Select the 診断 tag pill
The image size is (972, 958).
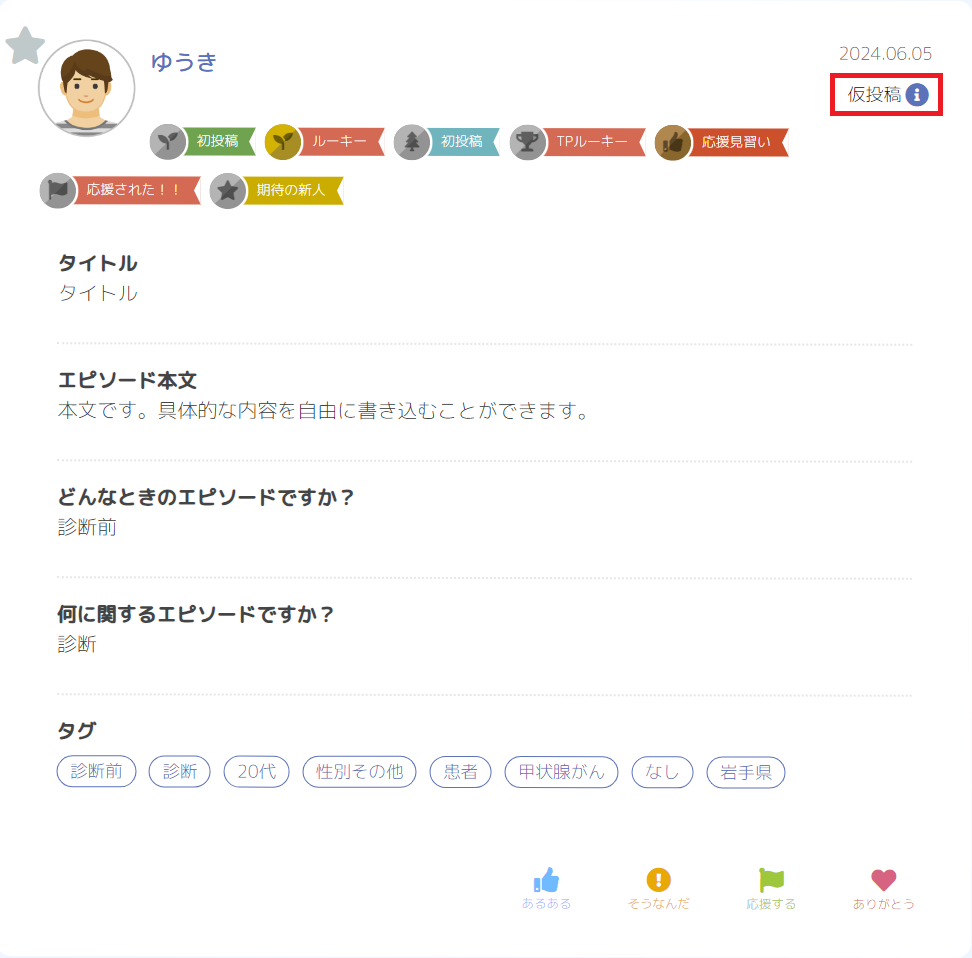[180, 771]
